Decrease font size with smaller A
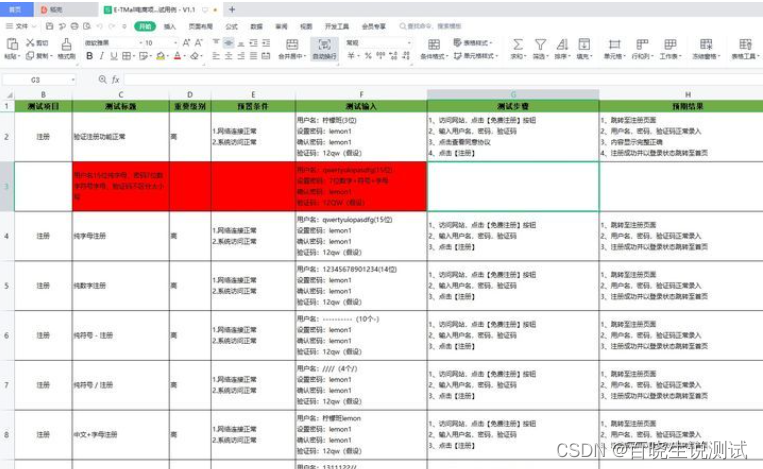This screenshot has height=469, width=763. [199, 43]
